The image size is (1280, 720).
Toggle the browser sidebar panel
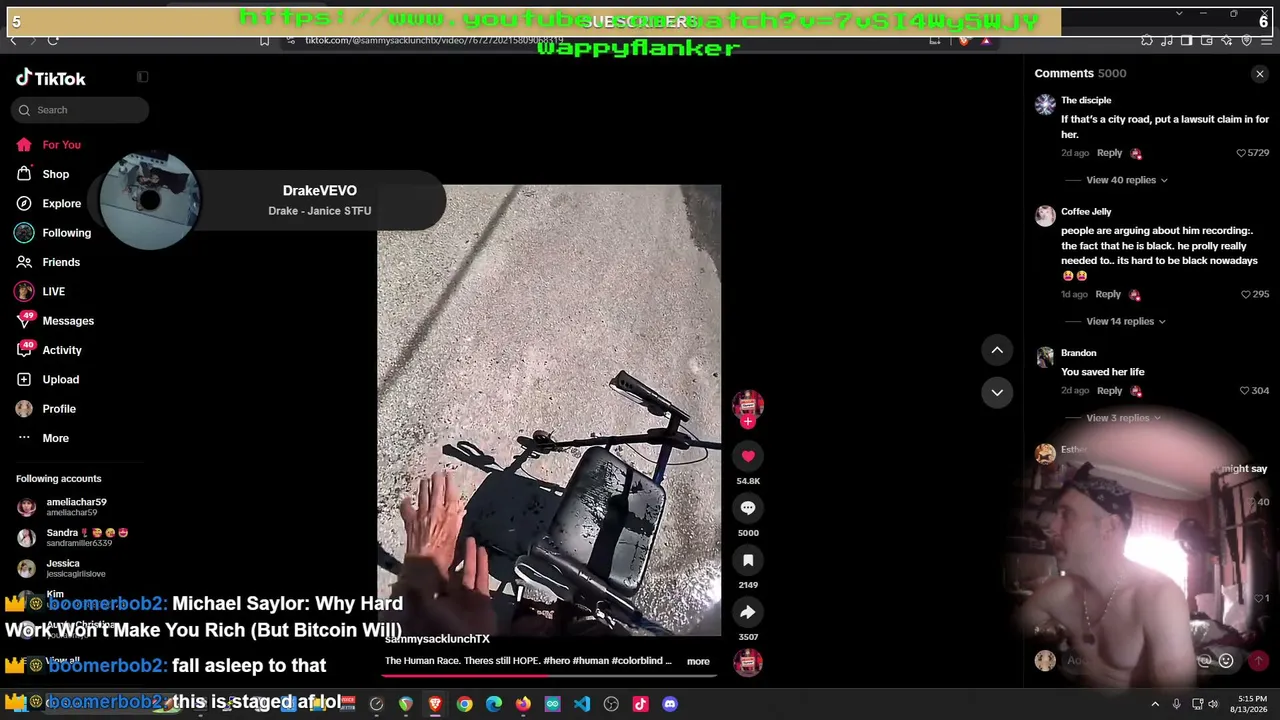tap(1186, 40)
